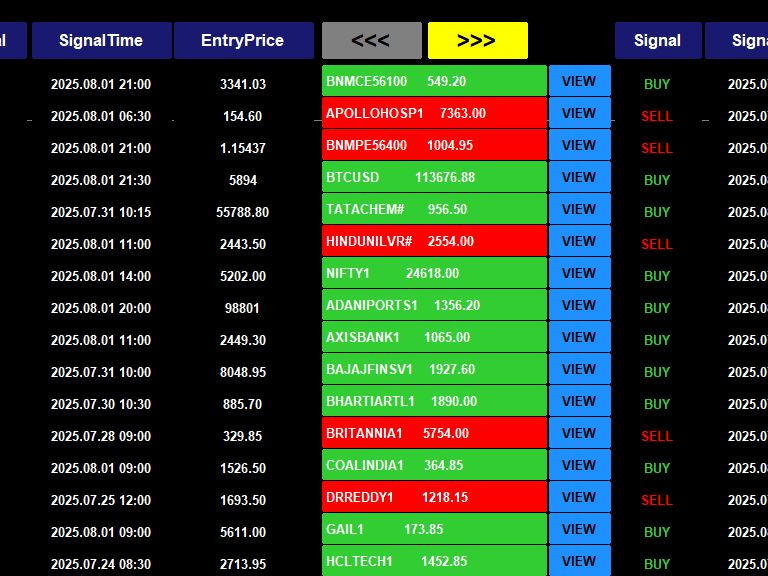The image size is (768, 576).
Task: Select the COALINDIA1 364.85 row
Action: point(434,465)
